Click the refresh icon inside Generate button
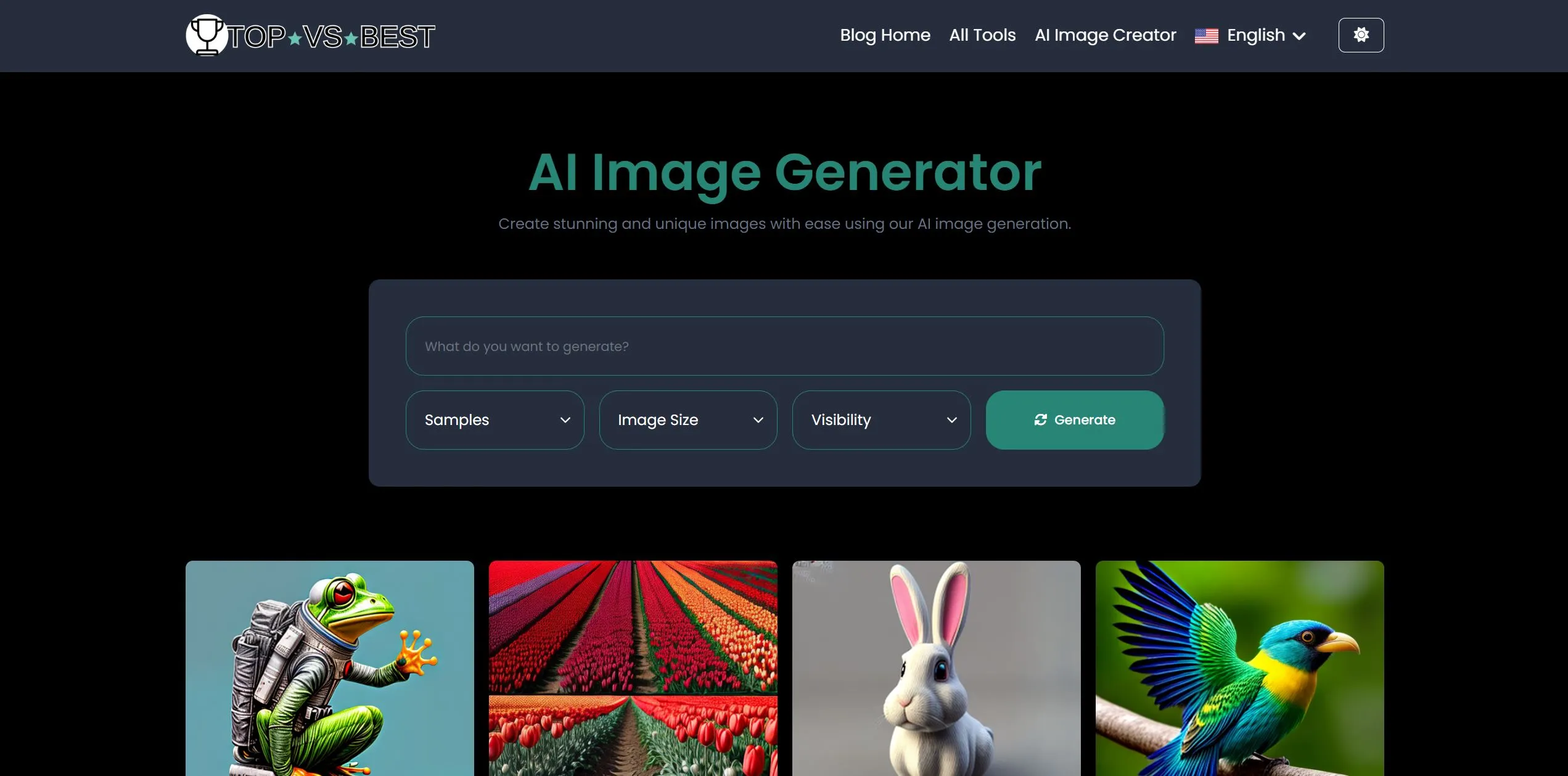Image resolution: width=1568 pixels, height=776 pixels. tap(1040, 420)
